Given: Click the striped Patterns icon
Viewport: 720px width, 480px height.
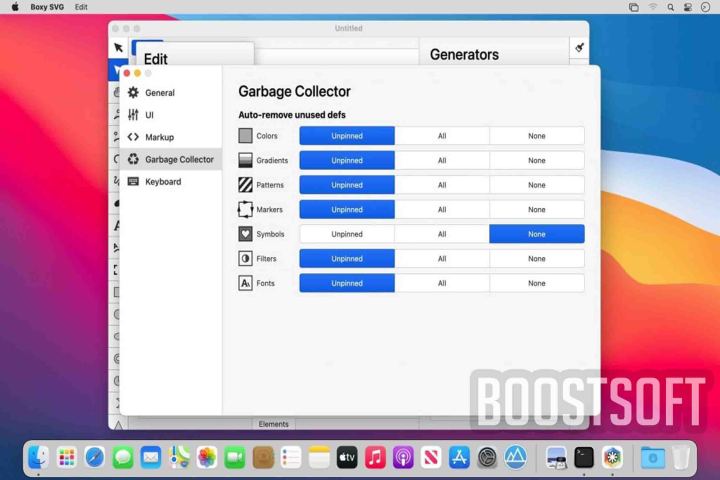Looking at the screenshot, I should pyautogui.click(x=245, y=185).
